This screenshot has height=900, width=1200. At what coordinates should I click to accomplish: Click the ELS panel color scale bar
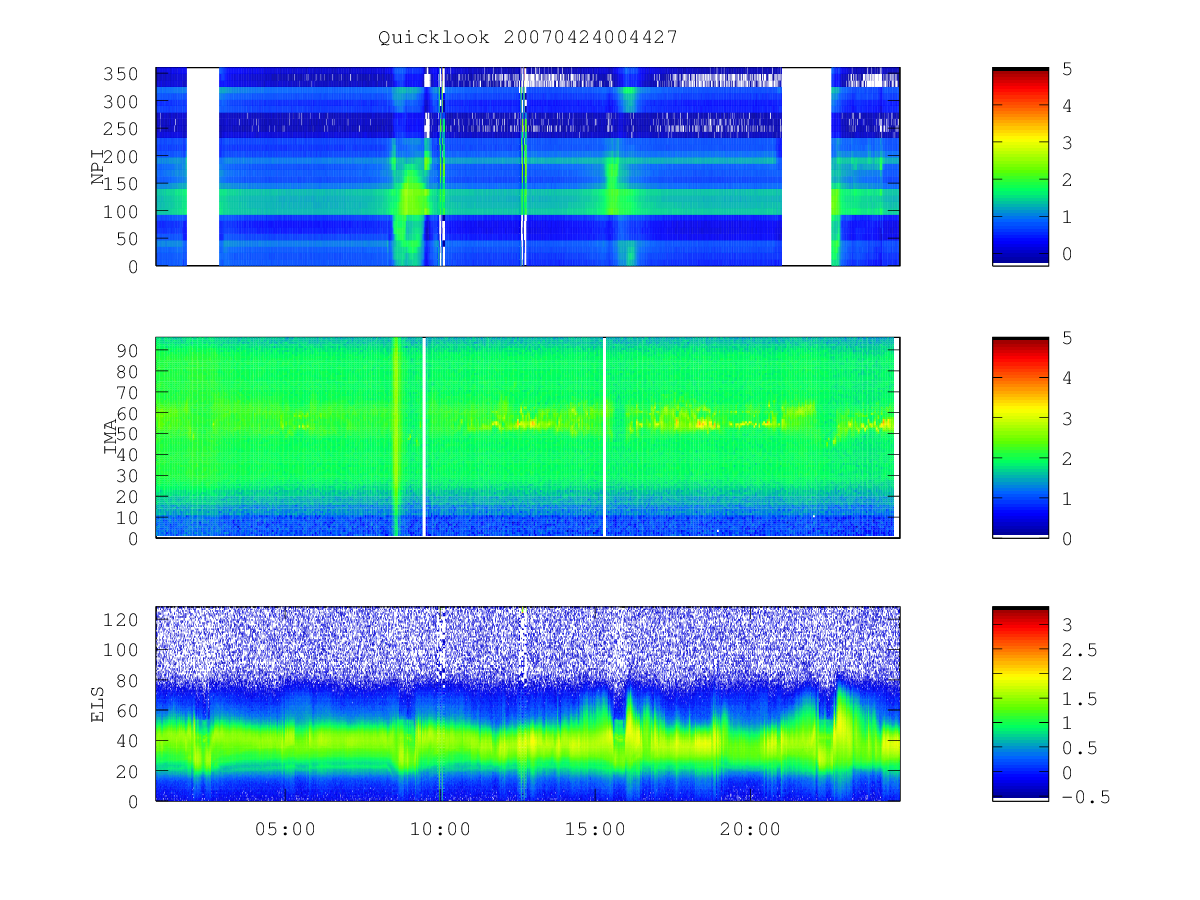(1020, 703)
